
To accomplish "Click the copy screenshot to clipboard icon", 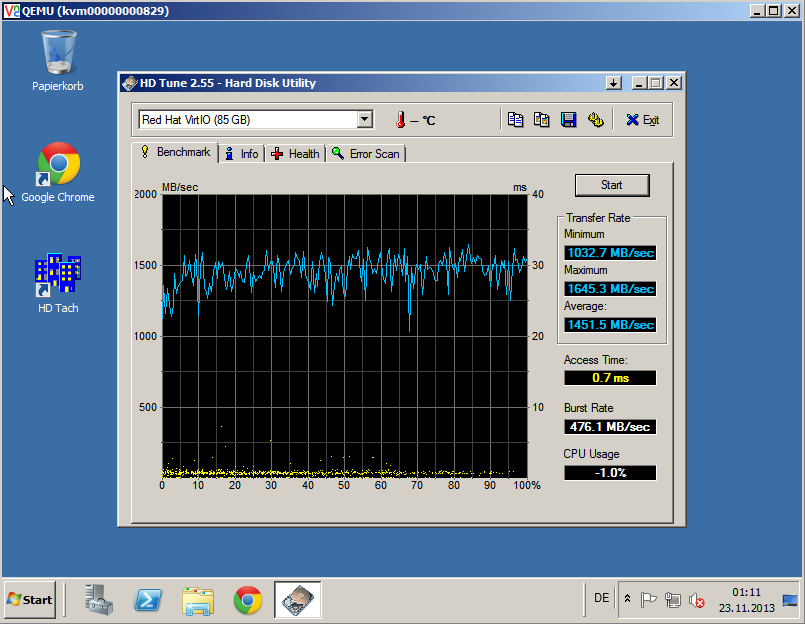I will [542, 120].
